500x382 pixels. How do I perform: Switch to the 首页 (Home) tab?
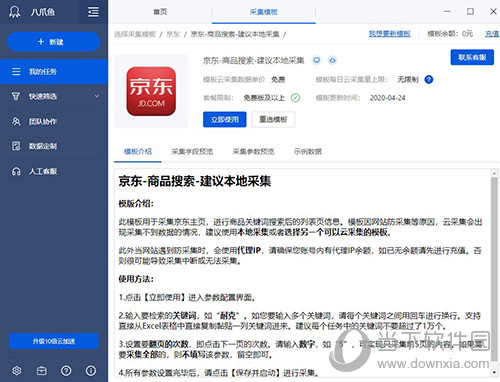click(160, 12)
